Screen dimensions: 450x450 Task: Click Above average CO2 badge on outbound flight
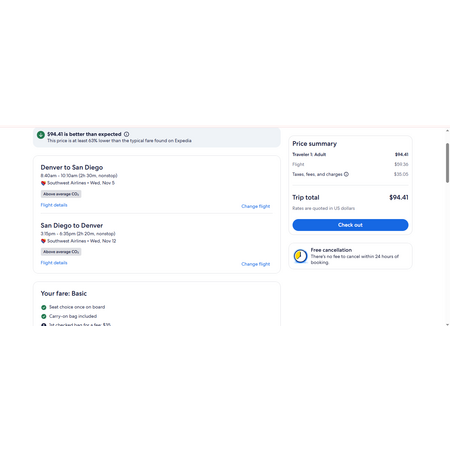coord(61,194)
